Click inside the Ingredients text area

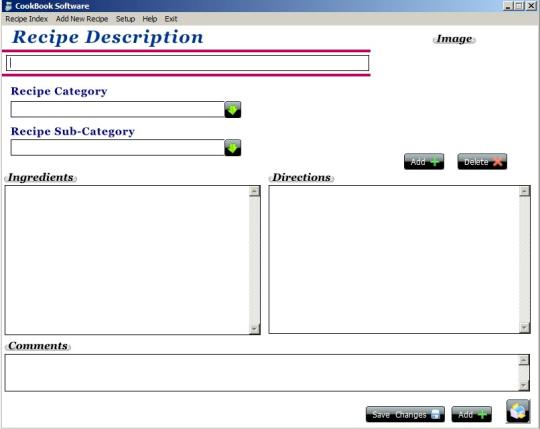127,260
